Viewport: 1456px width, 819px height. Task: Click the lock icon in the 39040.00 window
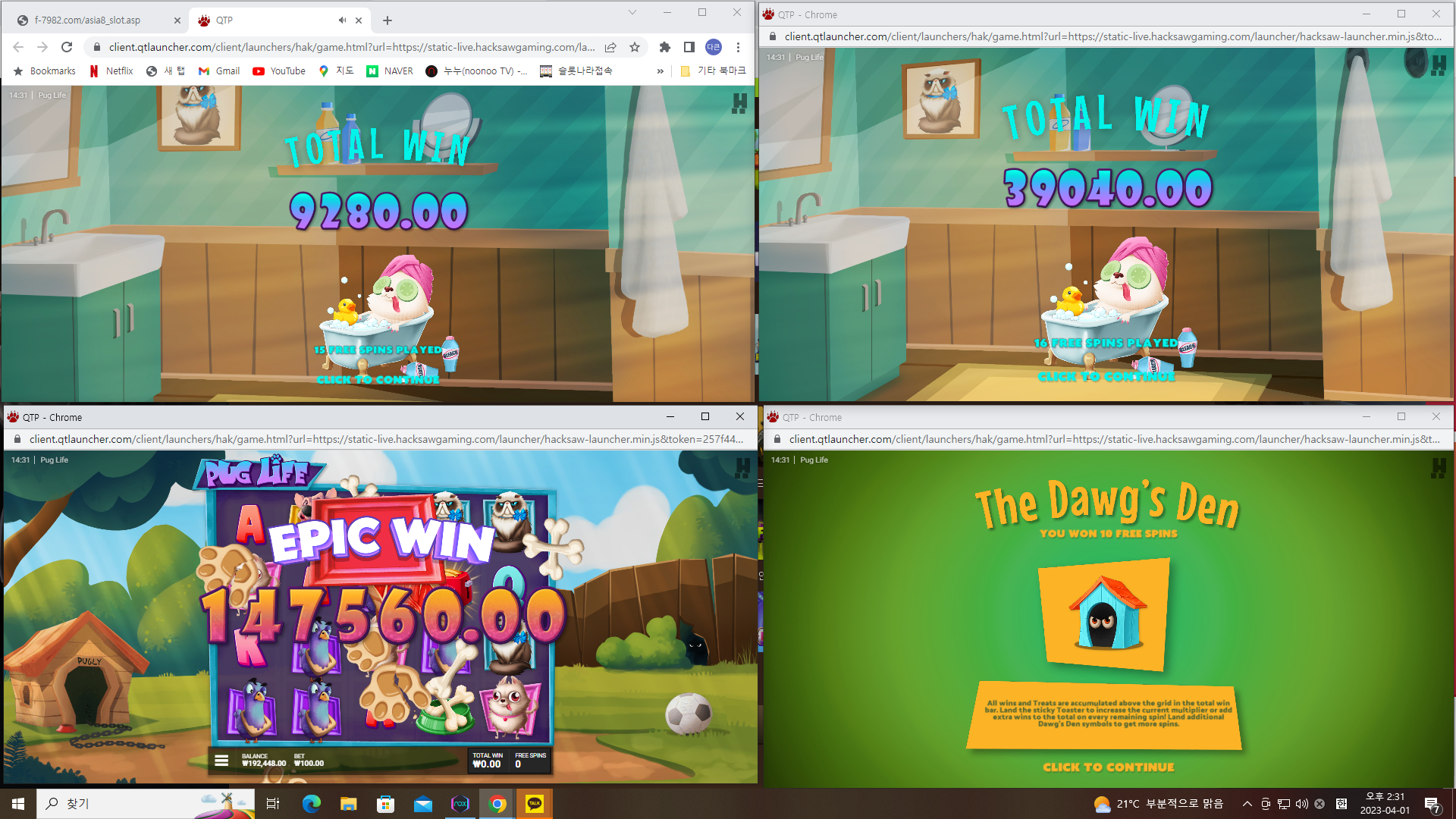coord(773,36)
